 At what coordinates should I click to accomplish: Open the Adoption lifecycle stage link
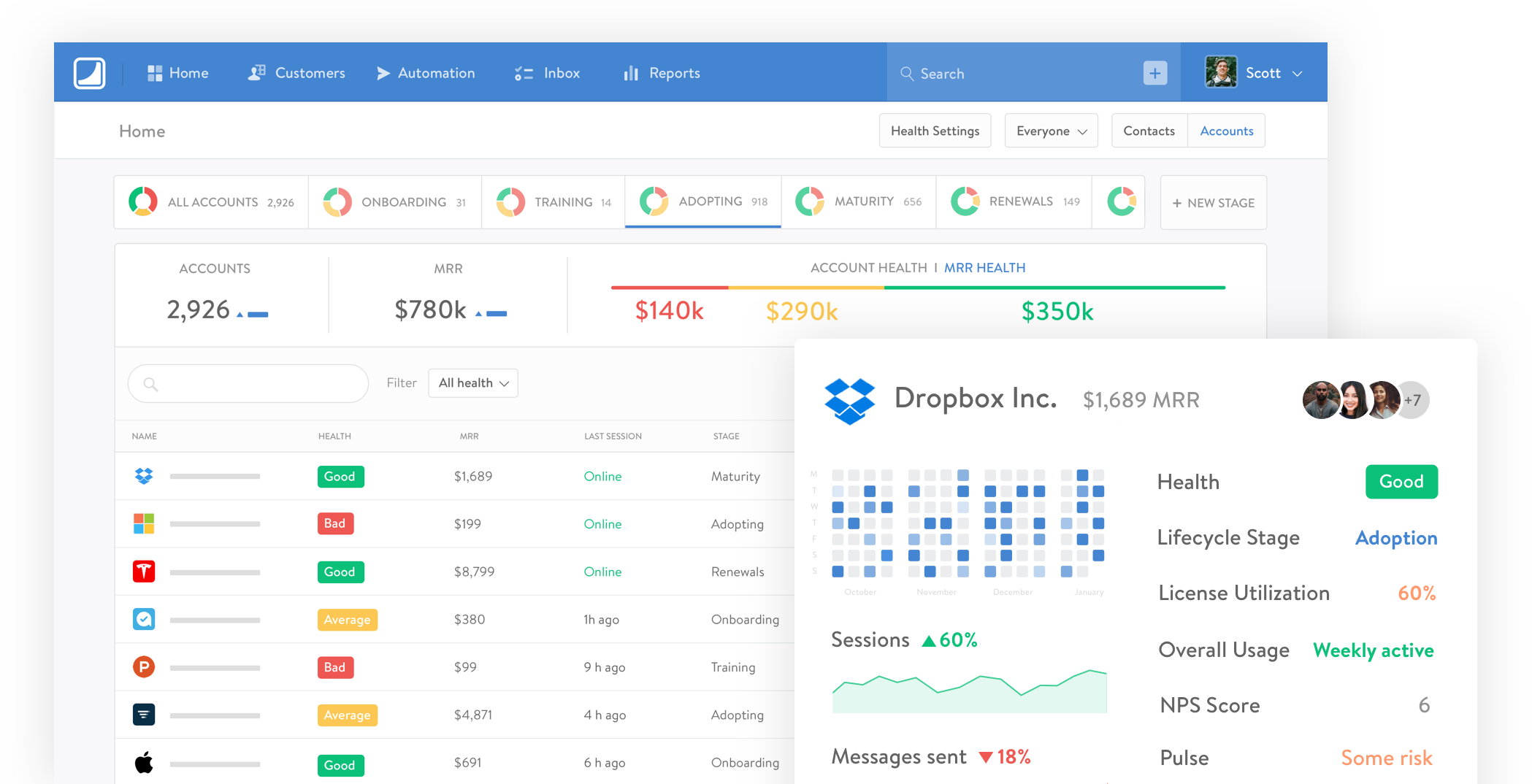click(1396, 538)
